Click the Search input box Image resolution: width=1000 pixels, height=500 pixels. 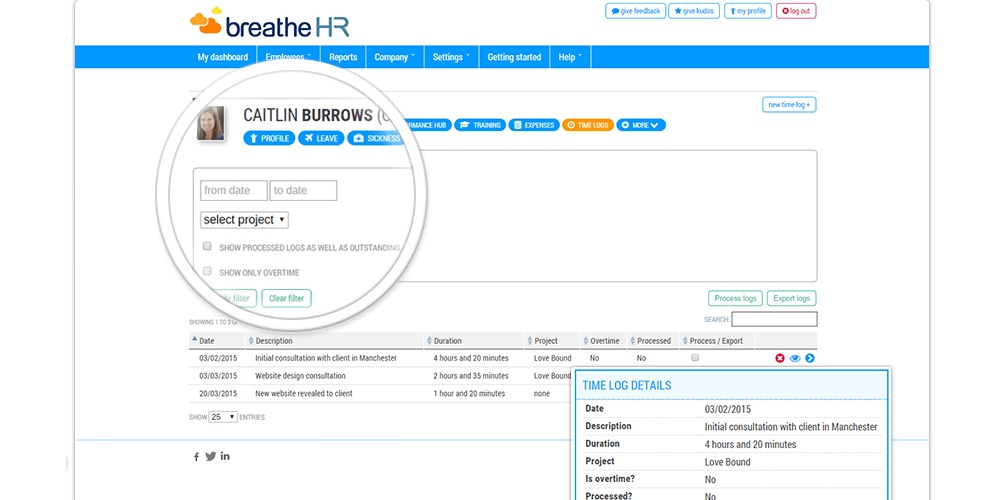(774, 319)
